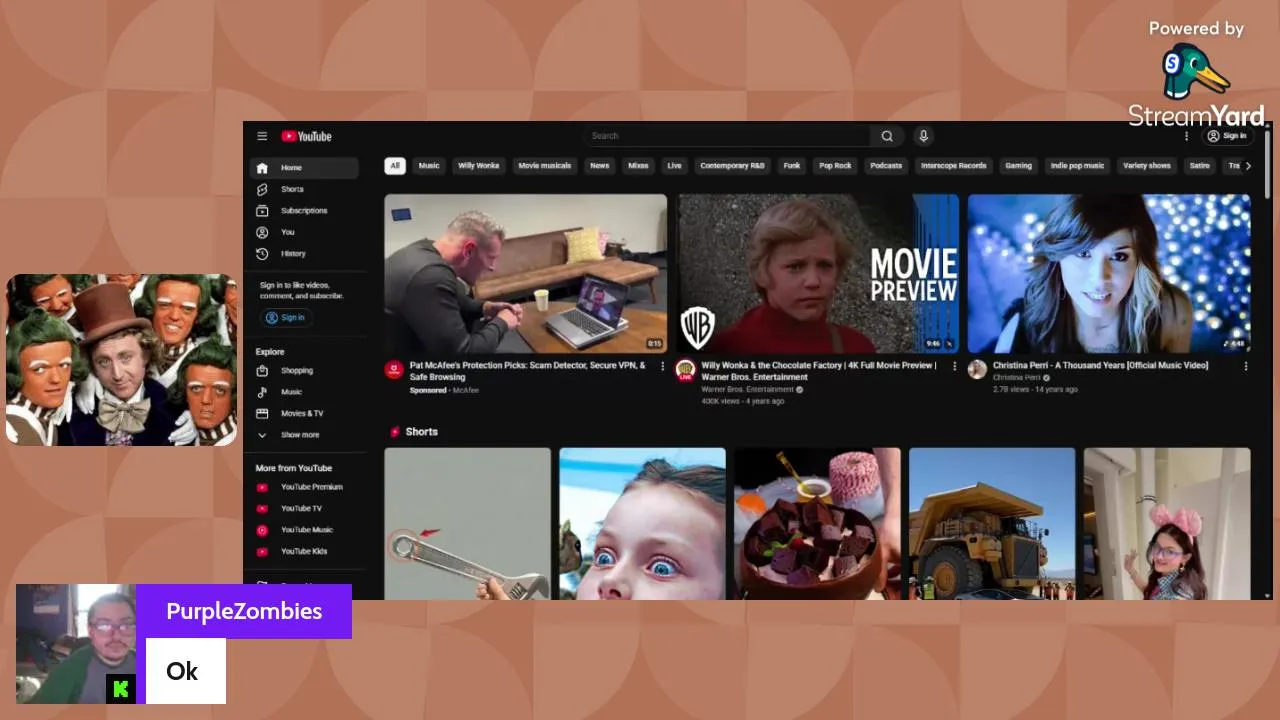Open the Warner Bros. Entertainment channel name

pos(747,390)
